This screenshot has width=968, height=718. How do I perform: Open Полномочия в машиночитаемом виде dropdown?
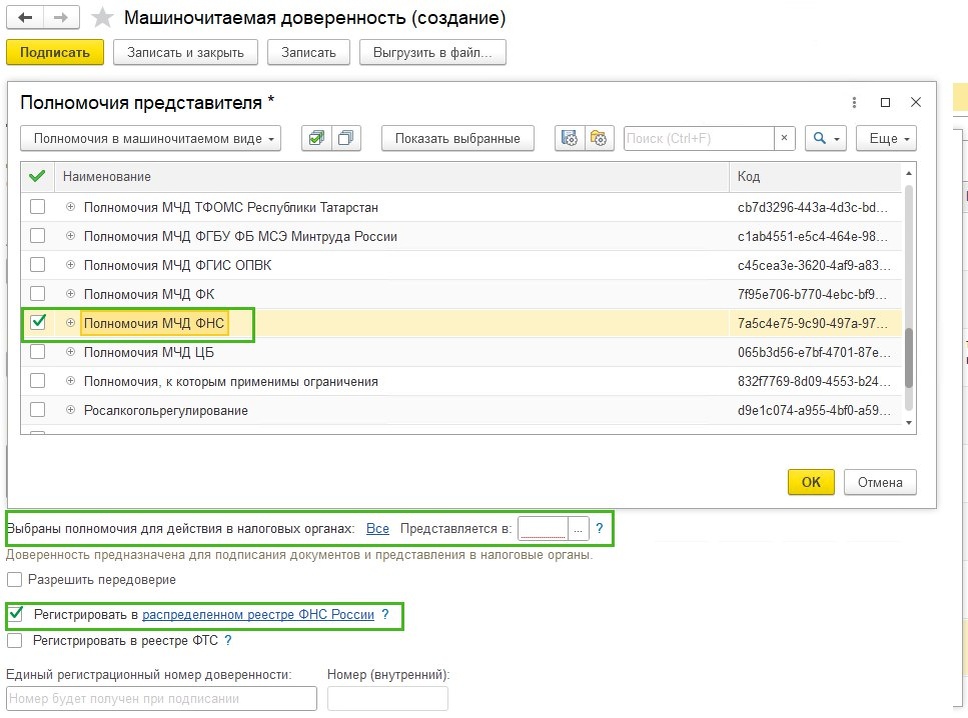151,138
